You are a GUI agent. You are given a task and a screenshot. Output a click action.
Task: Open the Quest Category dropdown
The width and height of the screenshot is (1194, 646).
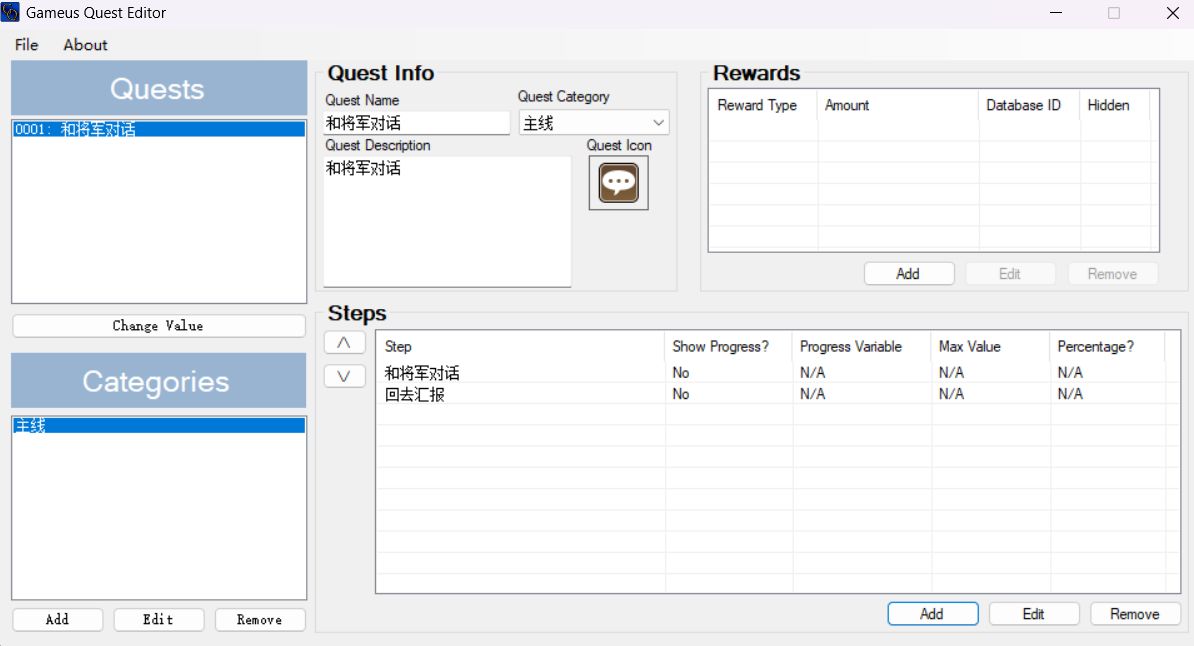coord(594,123)
